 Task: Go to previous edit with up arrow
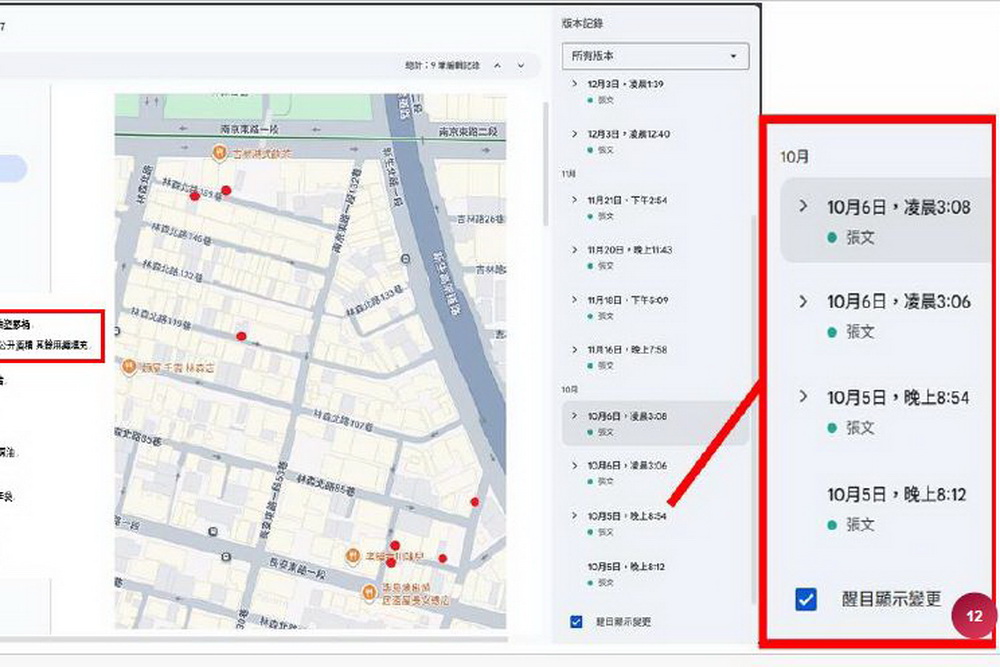coord(498,66)
